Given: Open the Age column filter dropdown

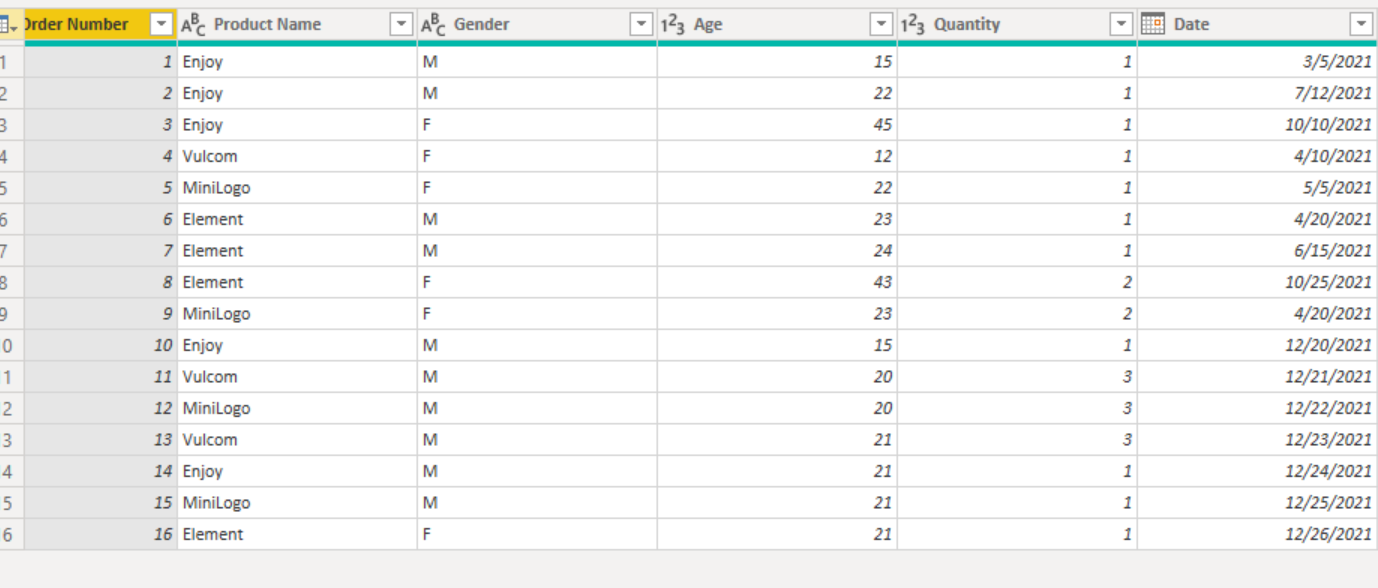Looking at the screenshot, I should [881, 25].
